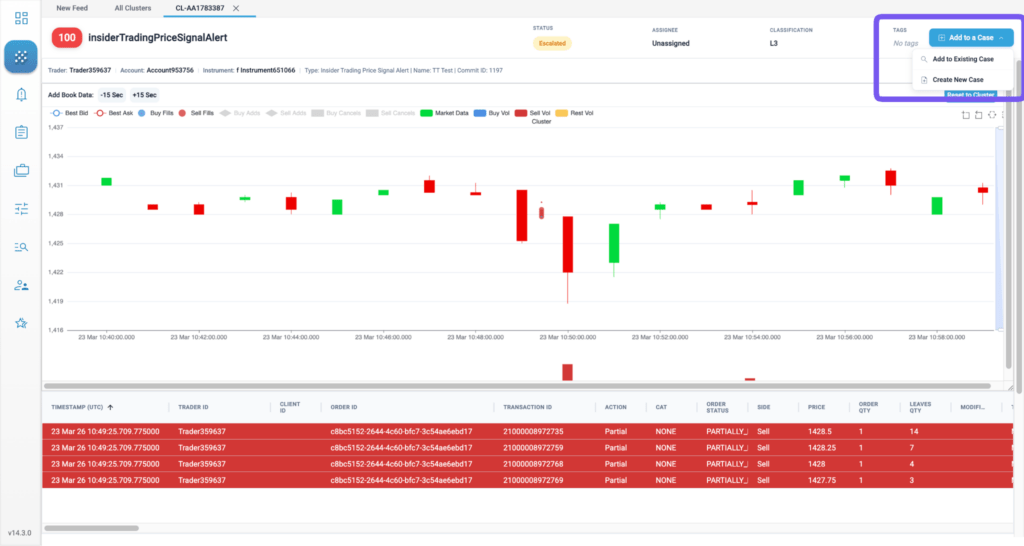
Task: Switch to the New Feed tab
Action: tap(72, 8)
